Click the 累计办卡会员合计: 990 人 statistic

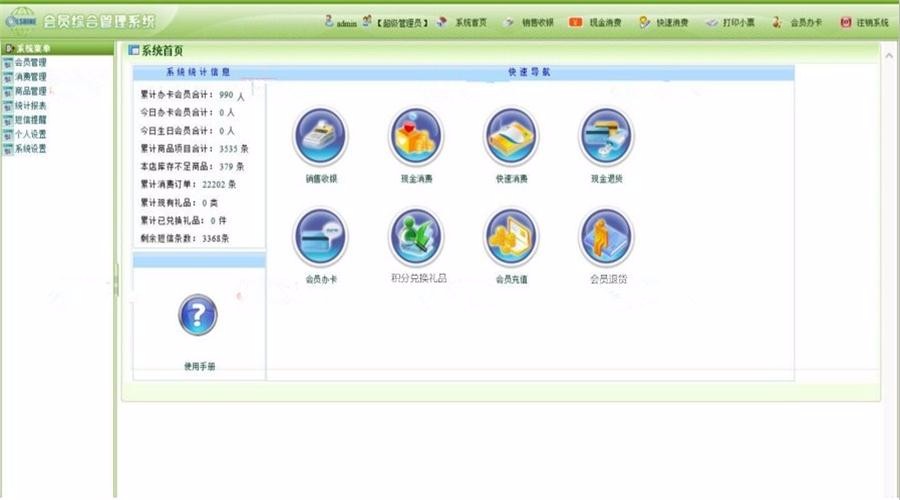[x=192, y=95]
